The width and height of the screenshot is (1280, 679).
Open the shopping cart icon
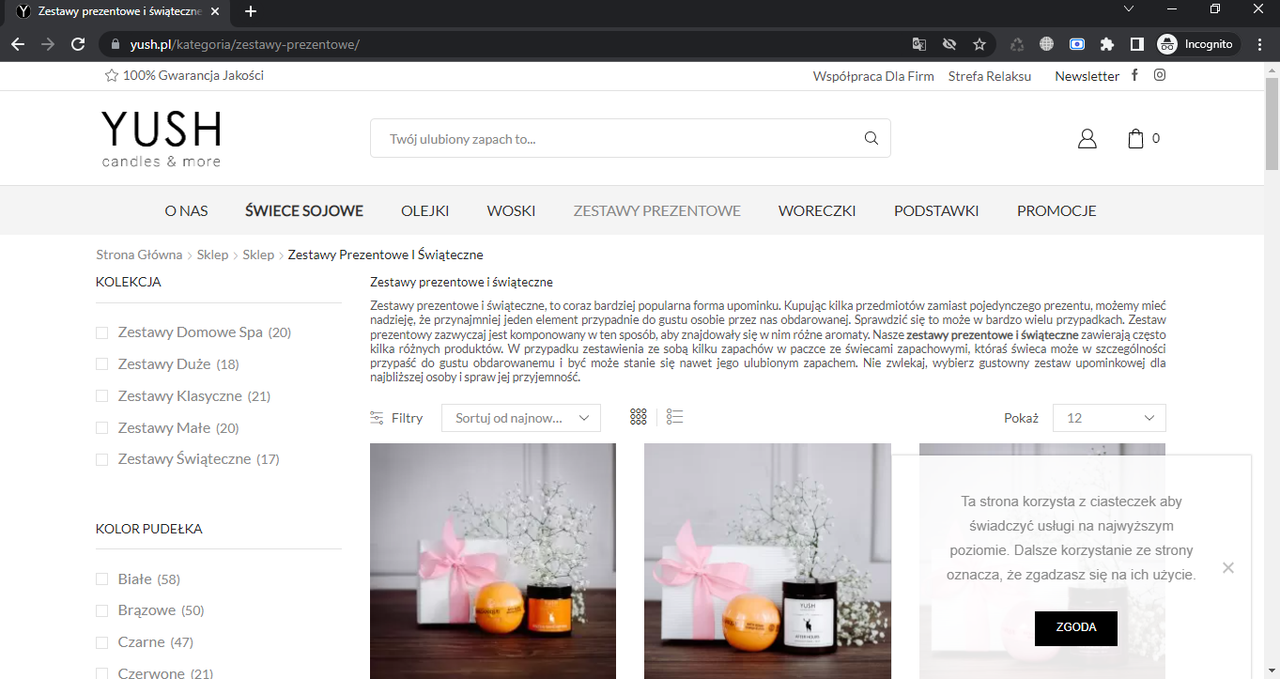click(x=1136, y=139)
